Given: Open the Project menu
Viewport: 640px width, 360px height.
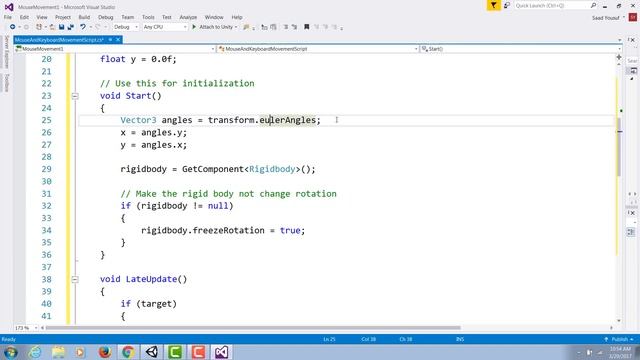Looking at the screenshot, I should coord(62,17).
